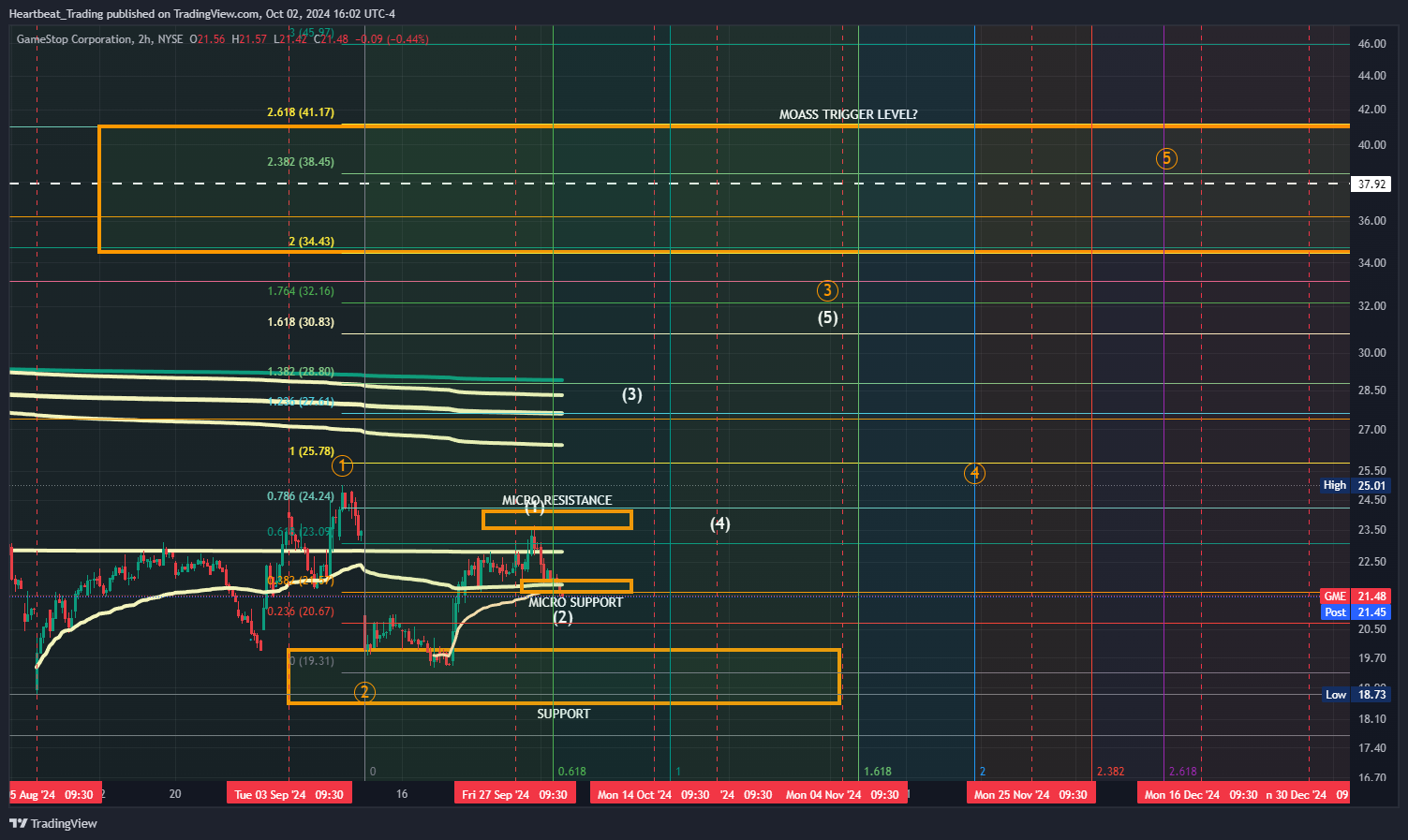
Task: Click the 2.382 (38.45) Fibonacci level label
Action: 301,161
